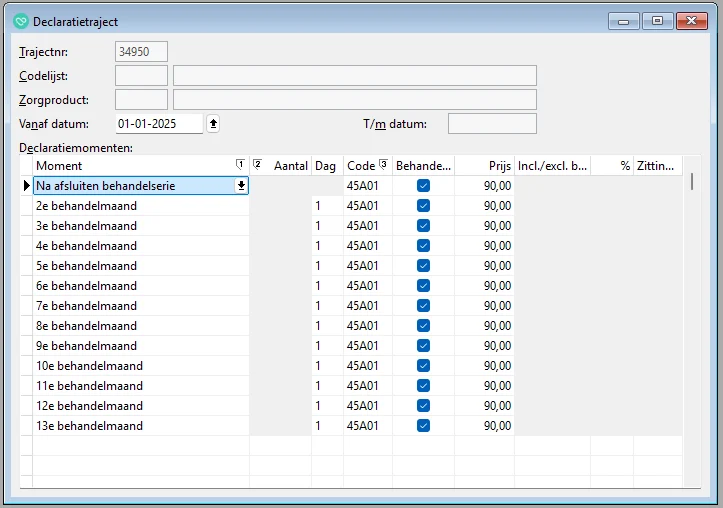Click sort indicator 3 in Code column header
Viewport: 723px width, 508px height.
point(383,165)
